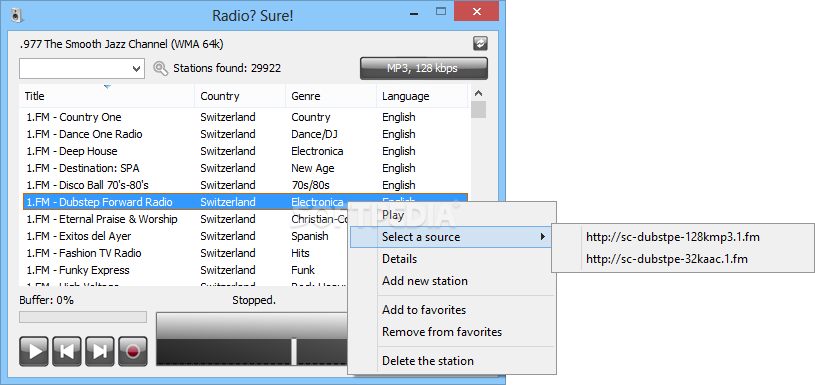Screen dimensions: 815x385
Task: Start recording with the red record button
Action: pyautogui.click(x=133, y=351)
